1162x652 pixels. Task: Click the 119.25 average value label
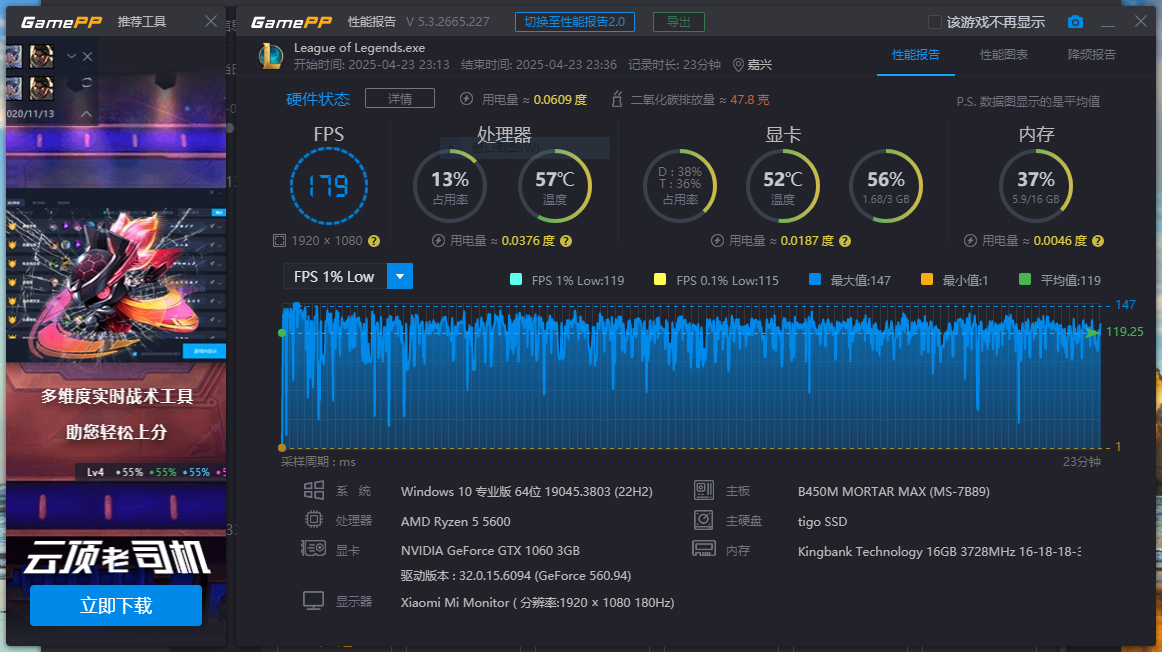tap(1124, 332)
